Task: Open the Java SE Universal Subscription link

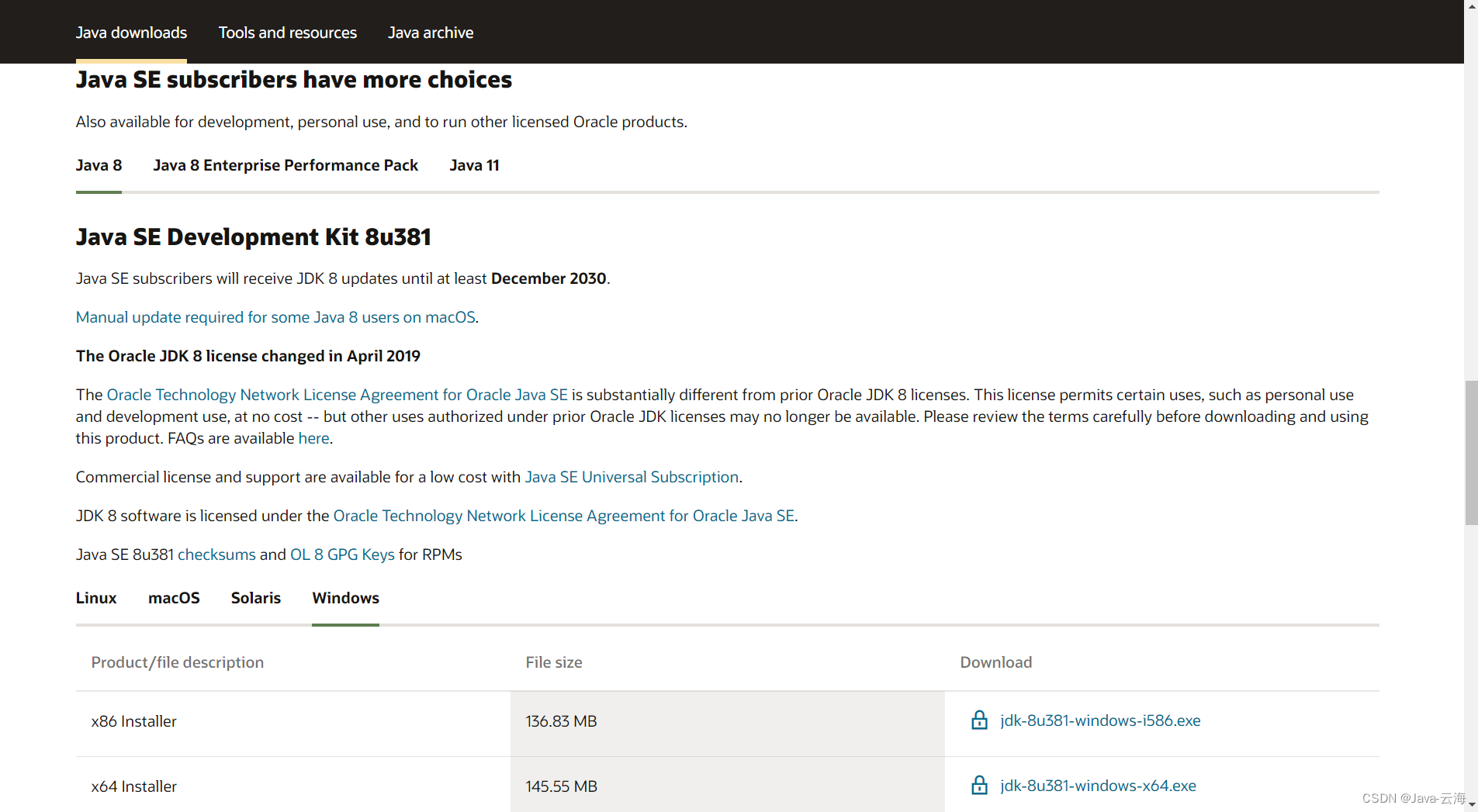Action: 632,477
